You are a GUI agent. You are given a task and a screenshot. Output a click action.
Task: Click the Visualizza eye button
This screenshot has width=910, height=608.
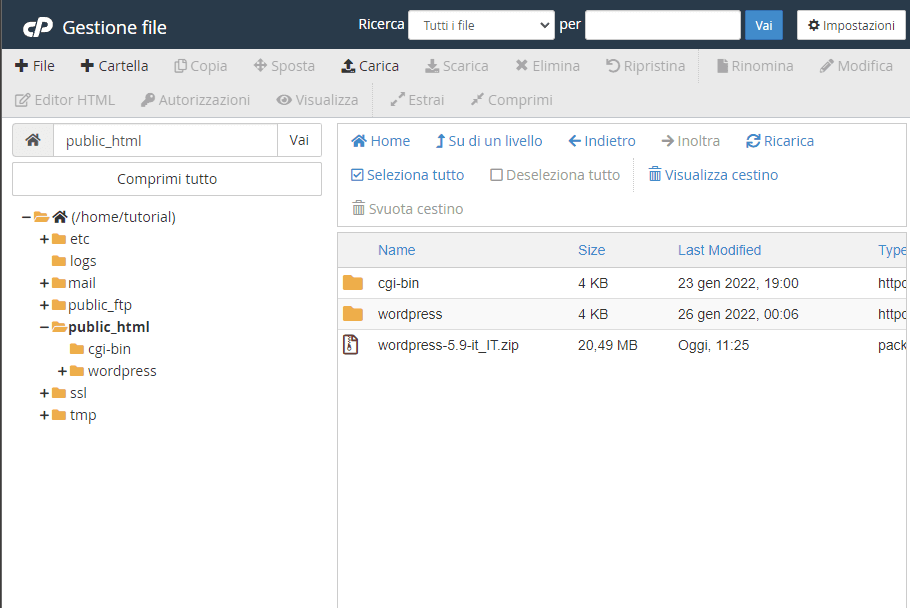tap(317, 100)
